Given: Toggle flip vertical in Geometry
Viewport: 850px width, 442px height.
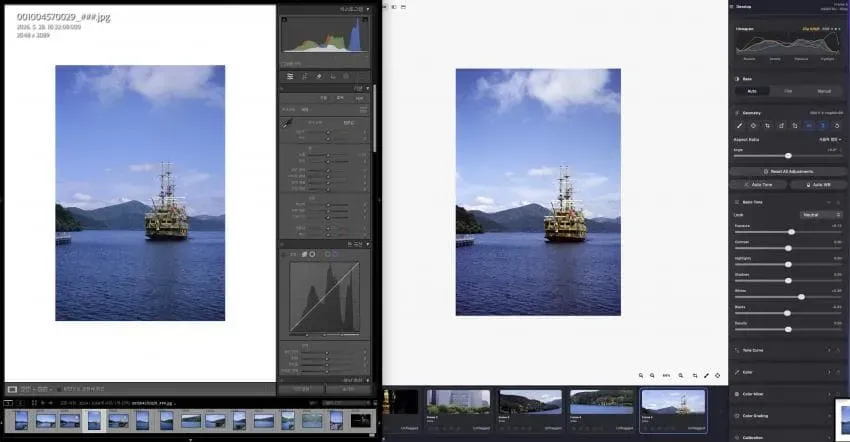Looking at the screenshot, I should point(822,125).
